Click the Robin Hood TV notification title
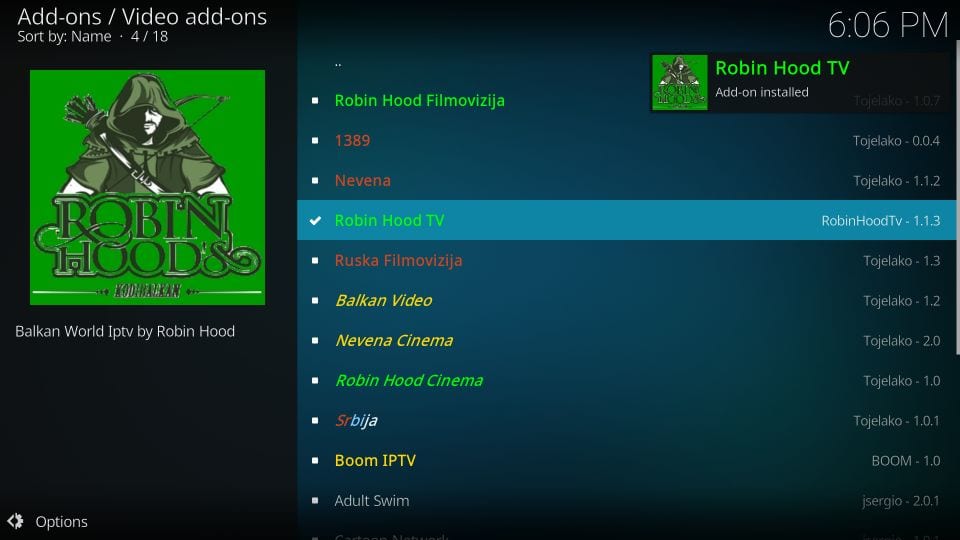The width and height of the screenshot is (960, 540). [x=782, y=68]
